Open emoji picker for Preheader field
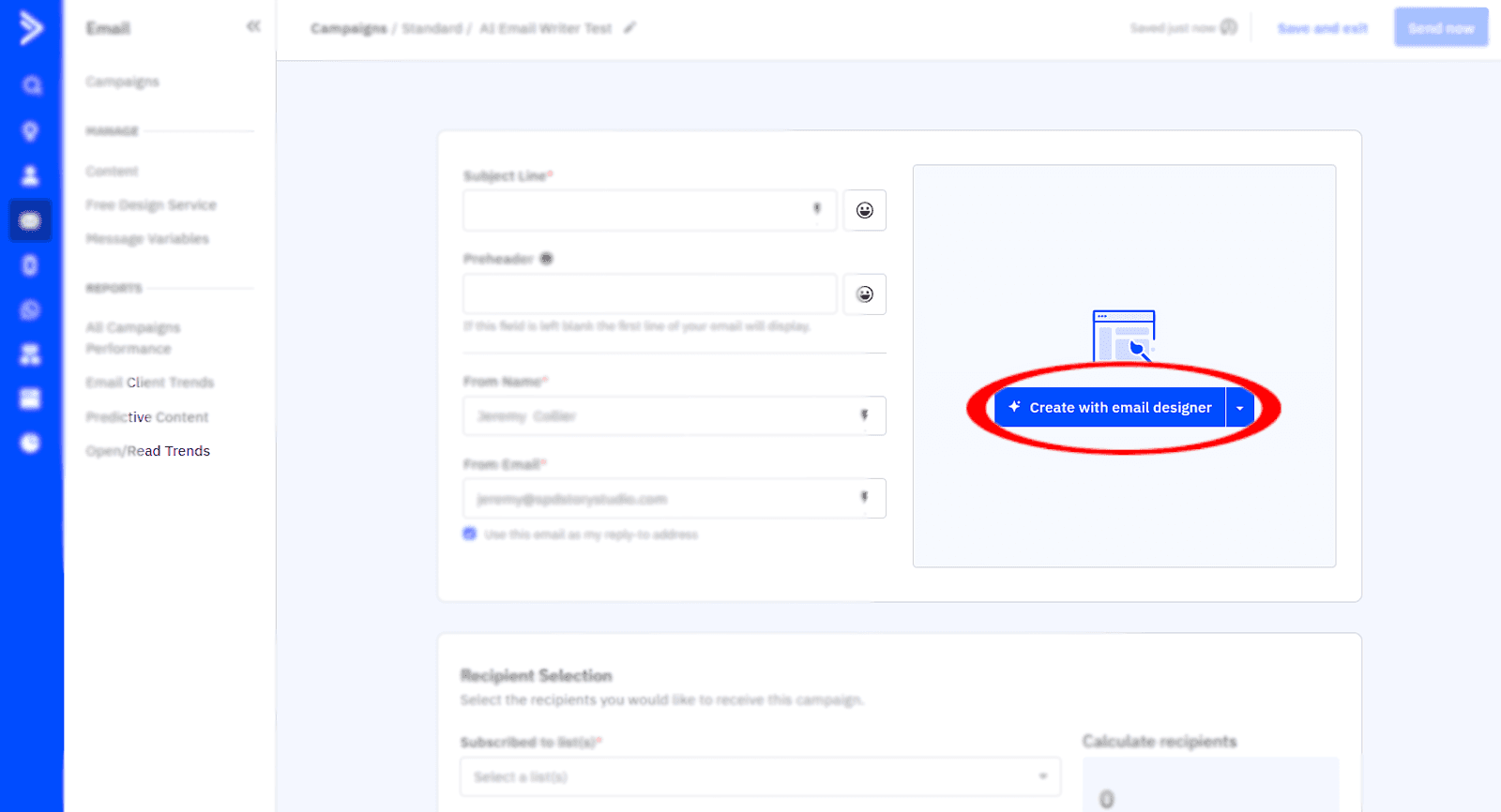Screen dimensions: 1501x812 [864, 294]
